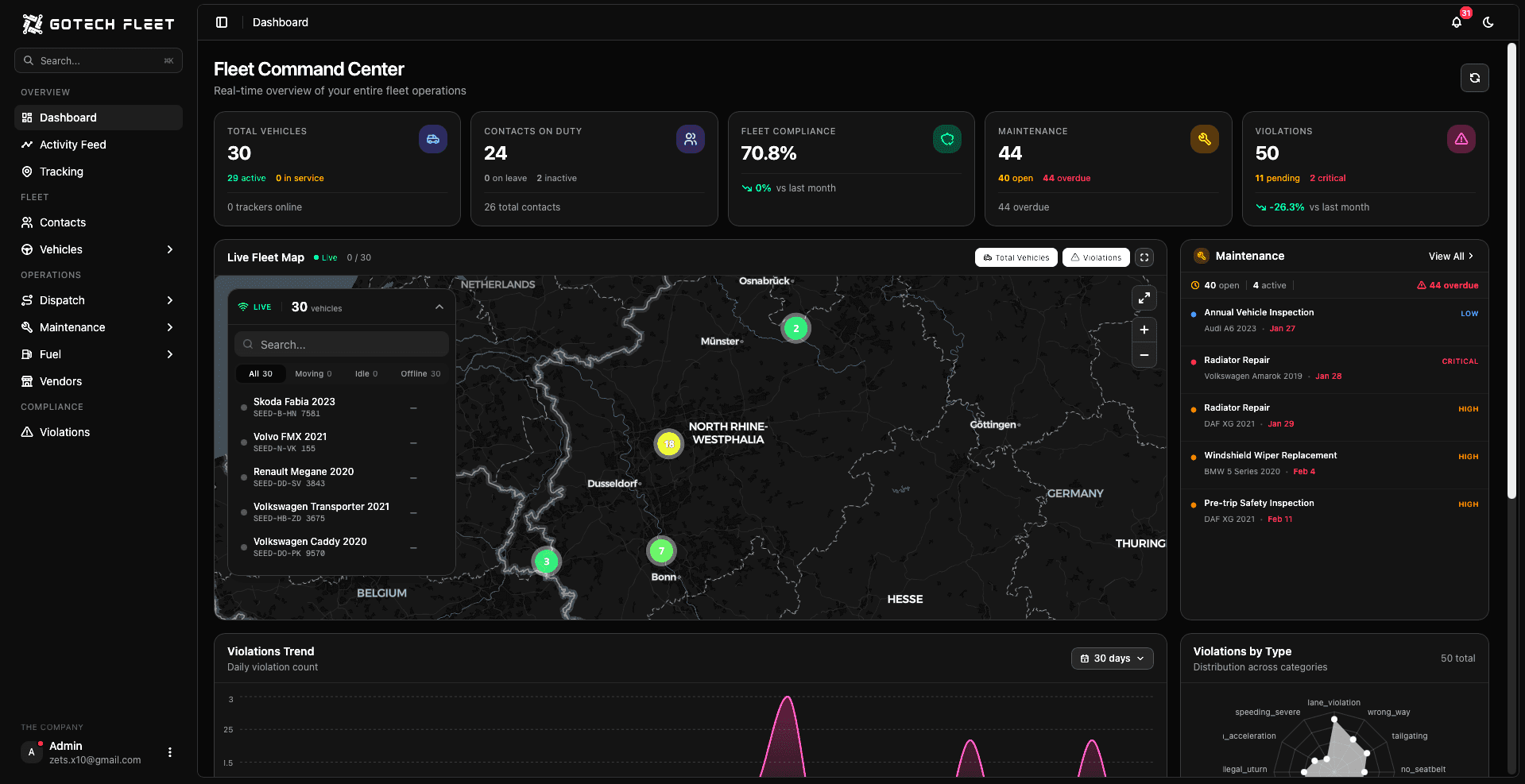Toggle Total Vehicles map layer
This screenshot has height=784, width=1525.
(x=1016, y=257)
